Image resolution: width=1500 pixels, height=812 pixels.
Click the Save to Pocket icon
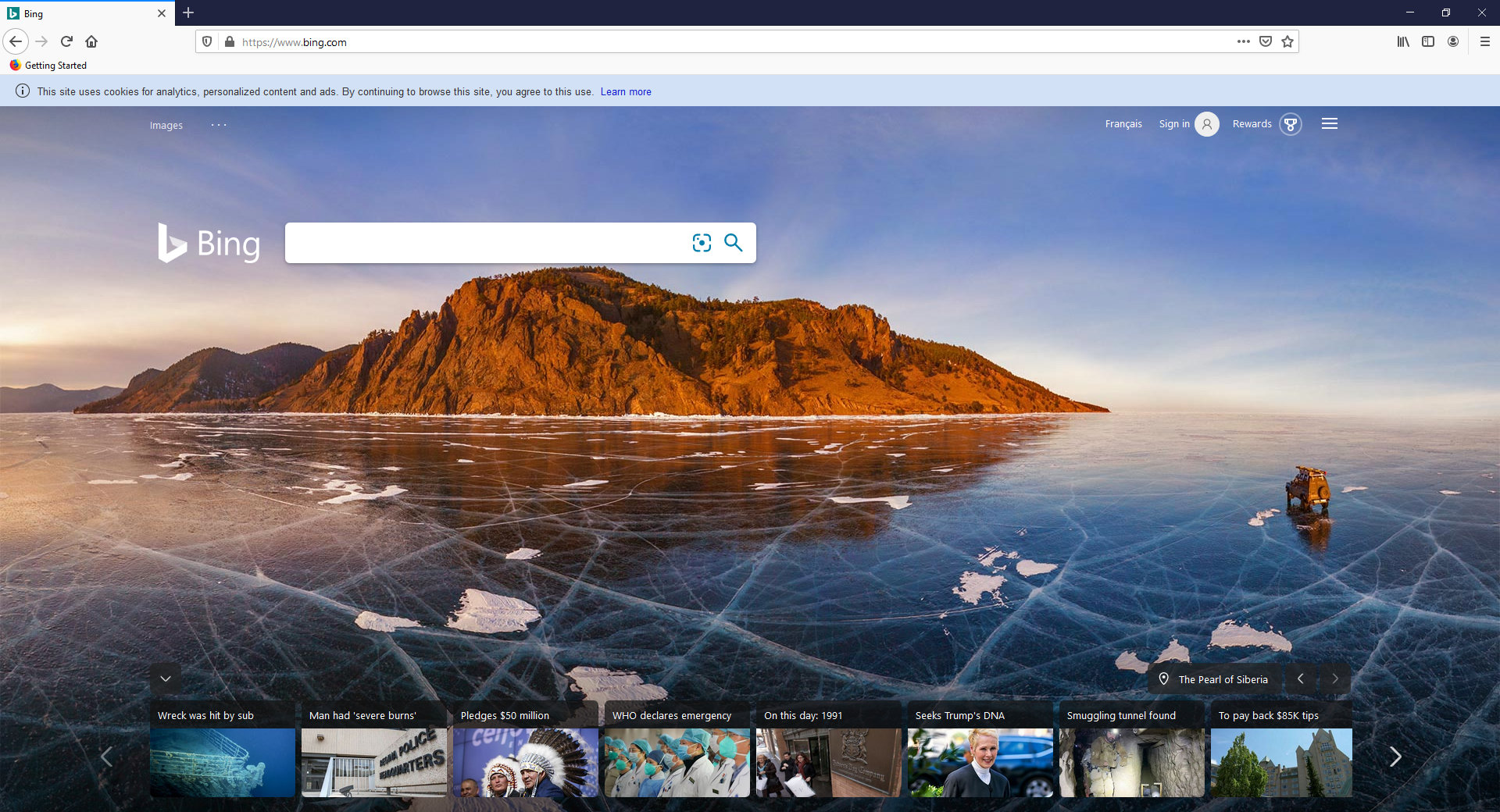click(1266, 42)
